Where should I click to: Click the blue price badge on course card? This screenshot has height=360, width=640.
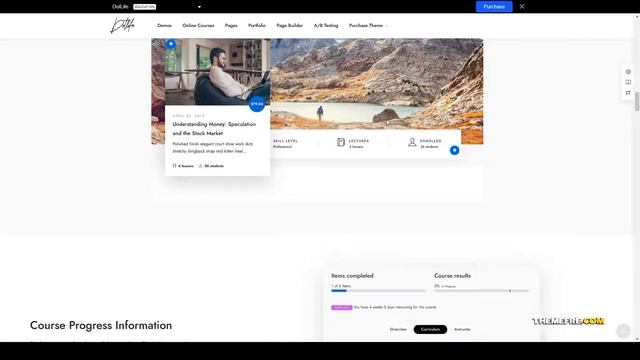(257, 104)
